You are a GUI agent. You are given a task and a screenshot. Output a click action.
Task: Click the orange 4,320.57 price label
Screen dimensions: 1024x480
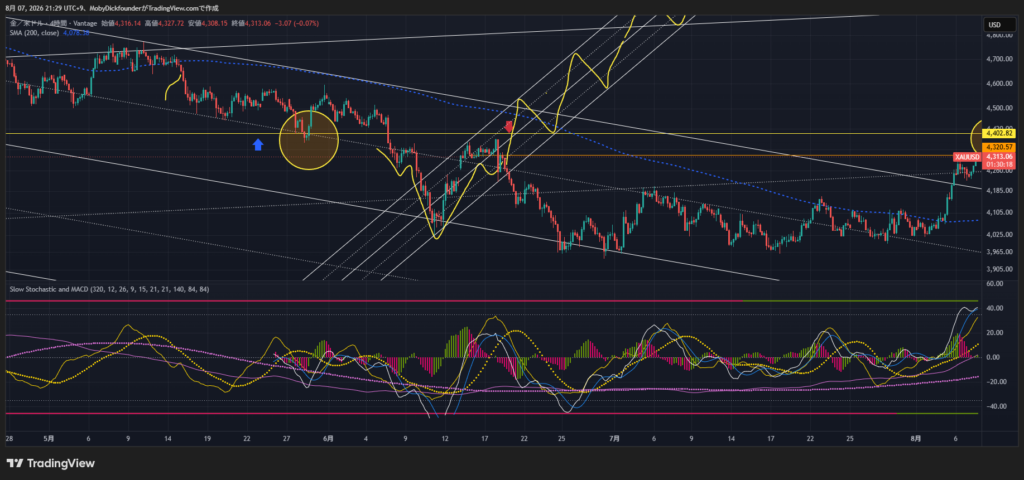point(999,147)
